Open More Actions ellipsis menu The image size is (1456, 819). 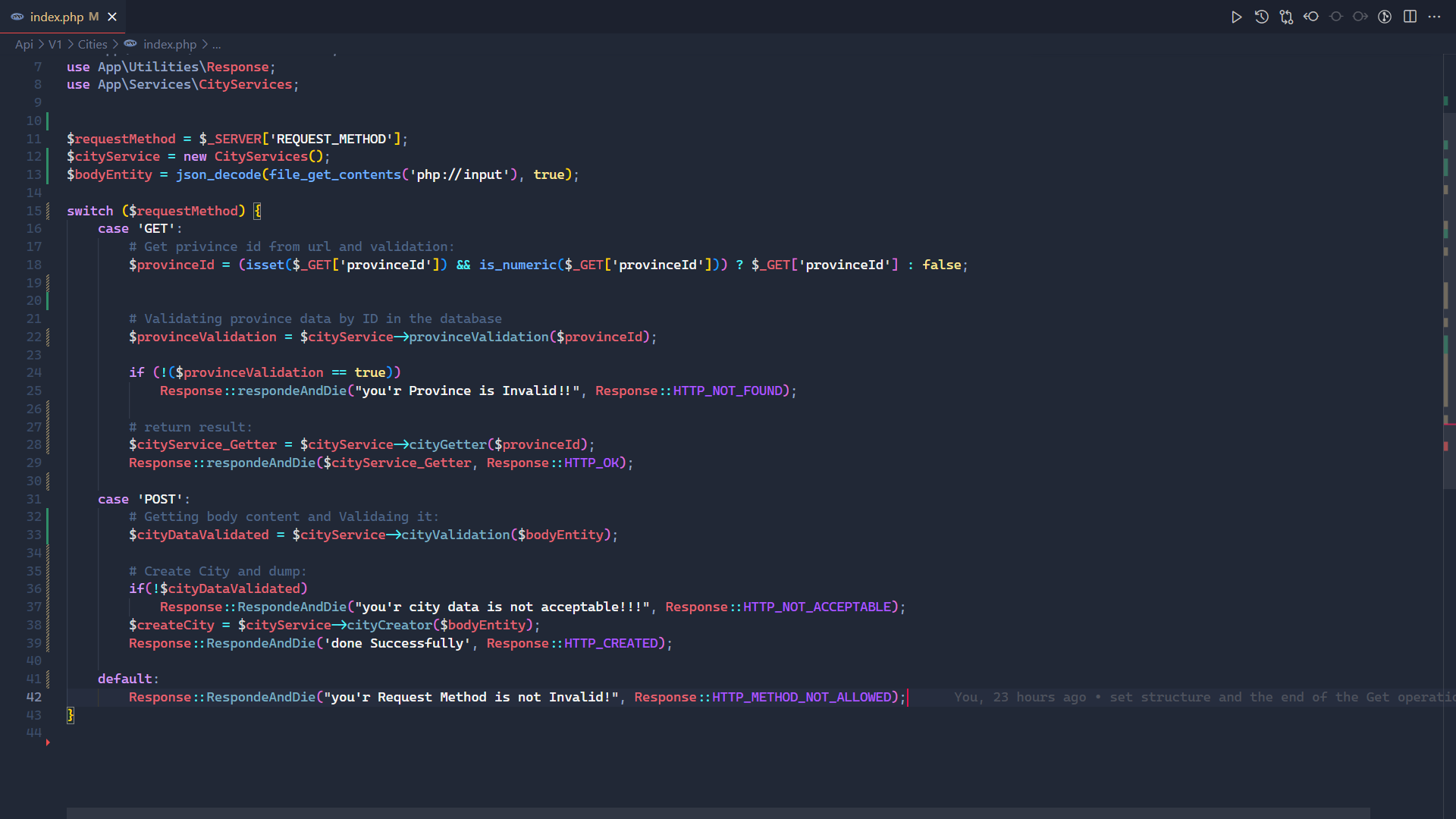click(1434, 17)
